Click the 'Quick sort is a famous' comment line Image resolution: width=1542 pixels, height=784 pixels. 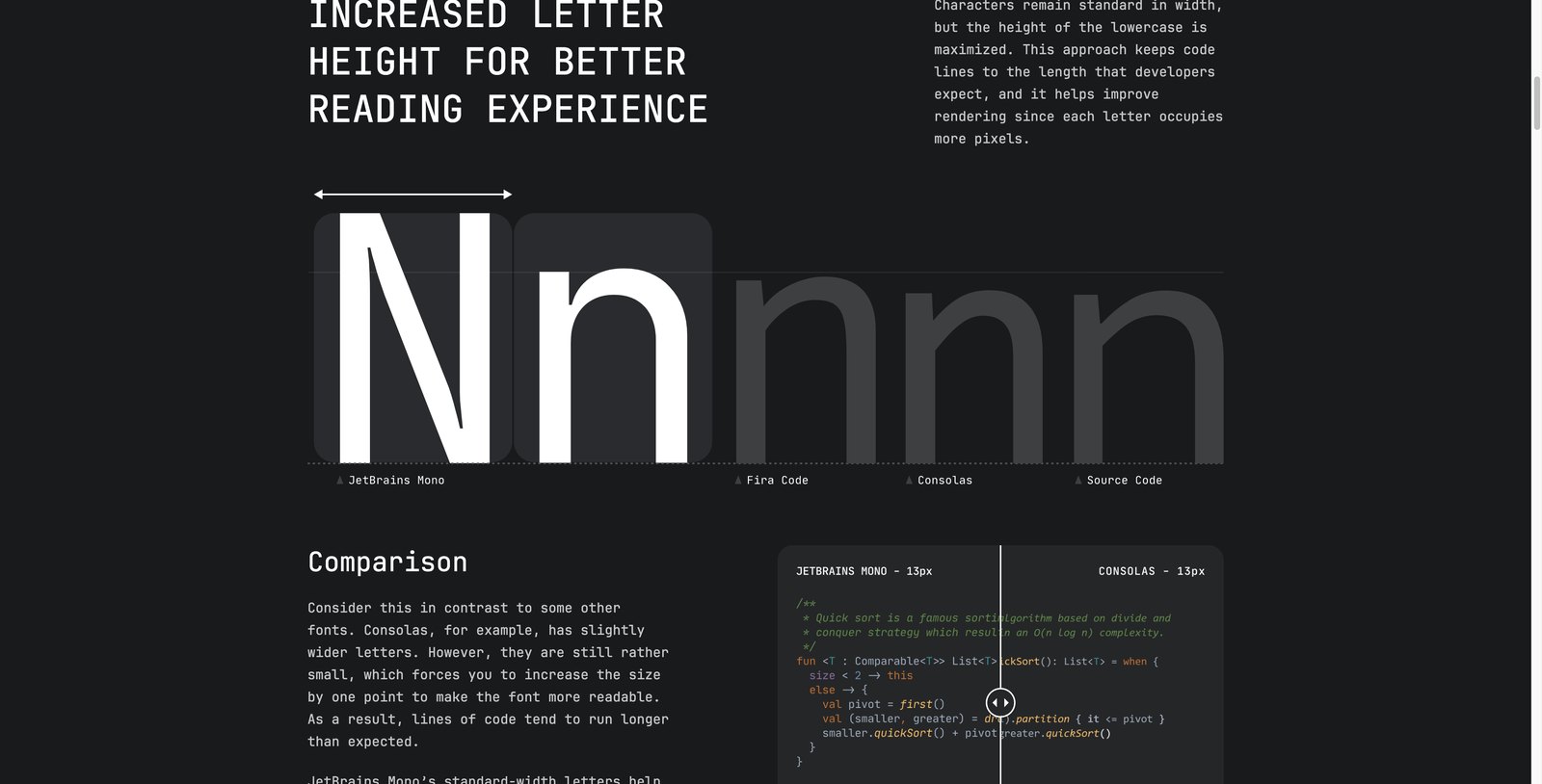987,618
